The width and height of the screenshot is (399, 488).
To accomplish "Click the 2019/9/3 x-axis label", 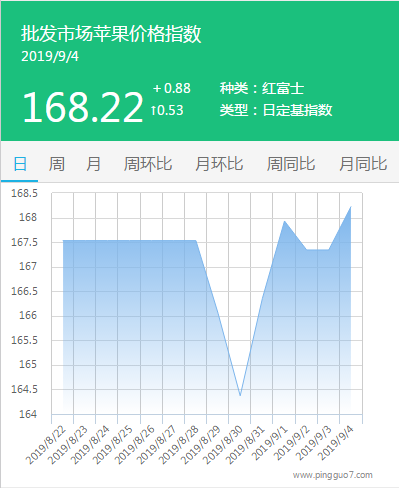I will pyautogui.click(x=314, y=443).
